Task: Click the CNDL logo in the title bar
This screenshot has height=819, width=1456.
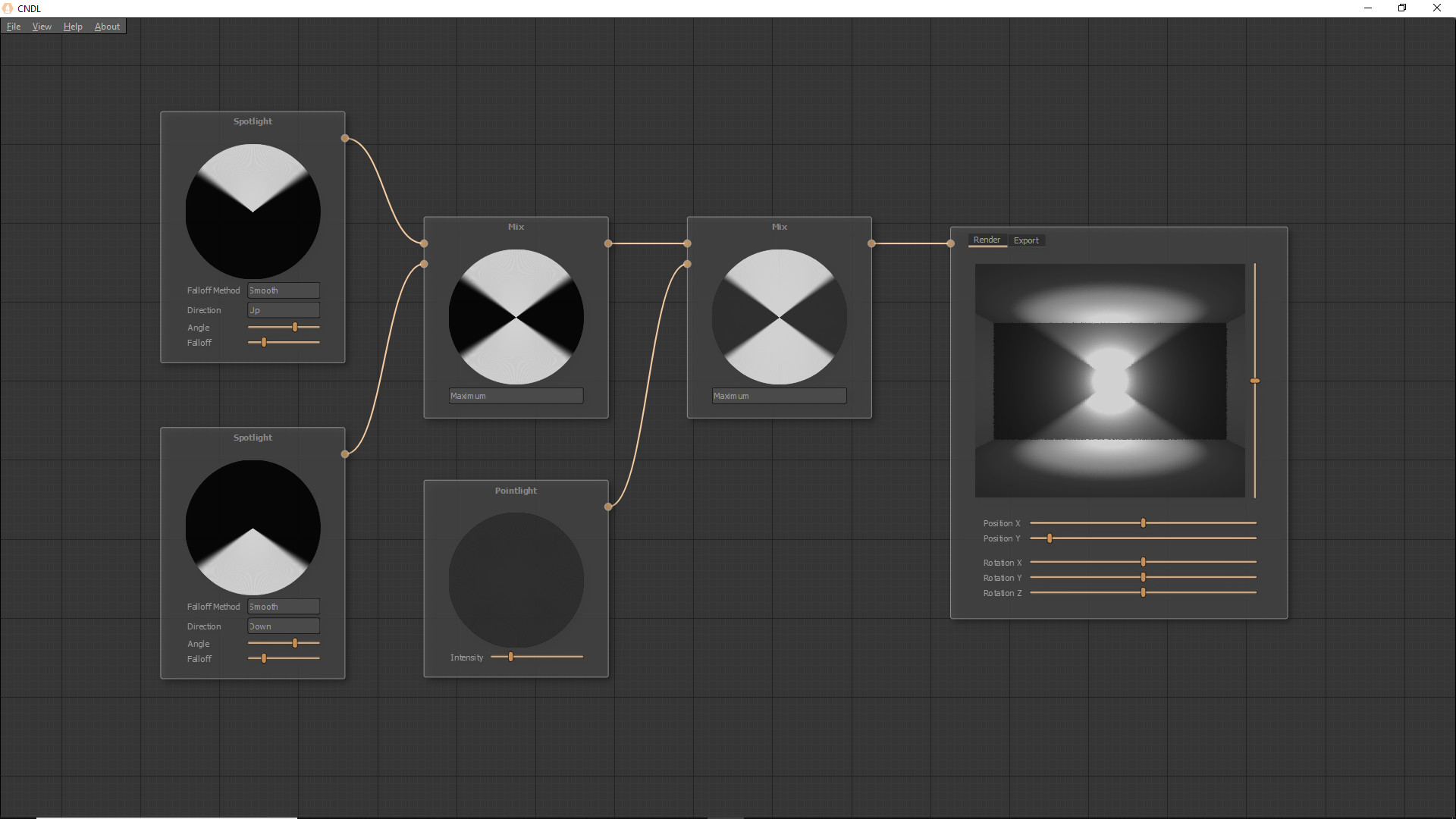Action: (x=8, y=8)
